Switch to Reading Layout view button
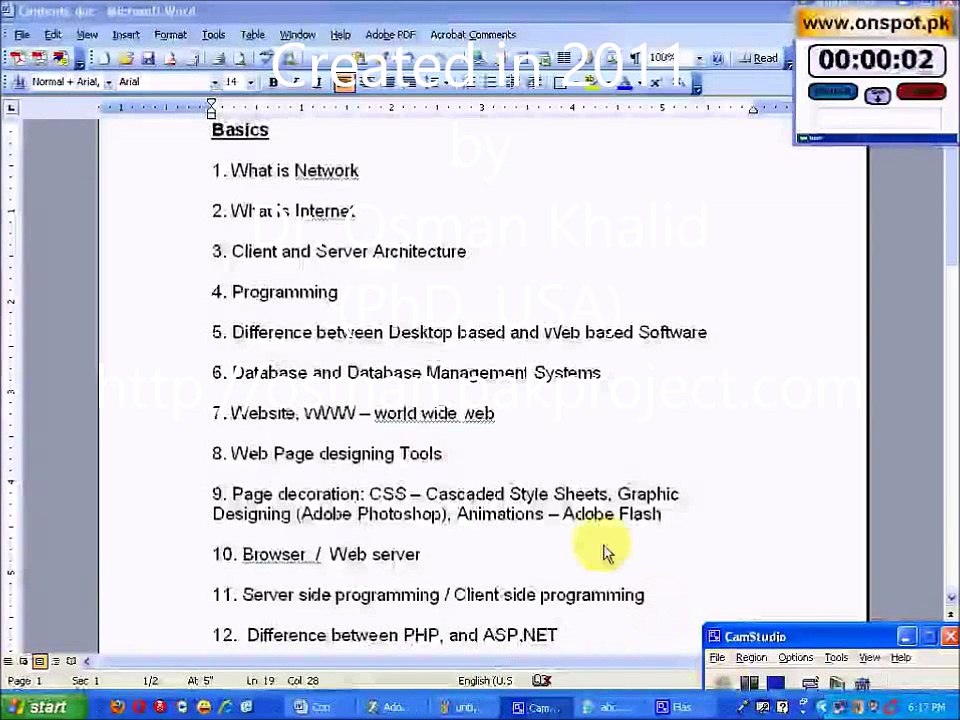The image size is (960, 720). coord(71,661)
